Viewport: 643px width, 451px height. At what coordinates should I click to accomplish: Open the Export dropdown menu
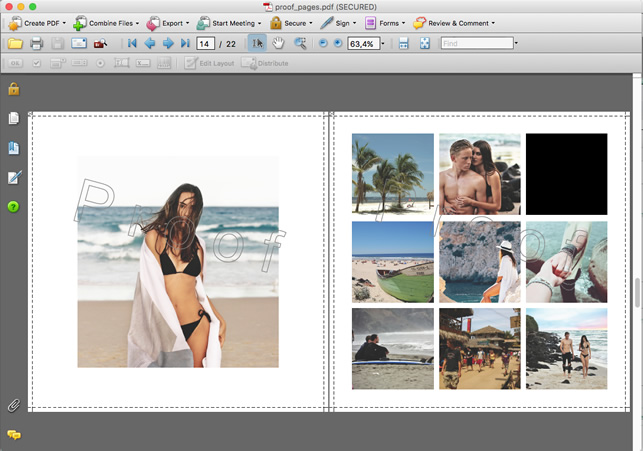tap(168, 23)
